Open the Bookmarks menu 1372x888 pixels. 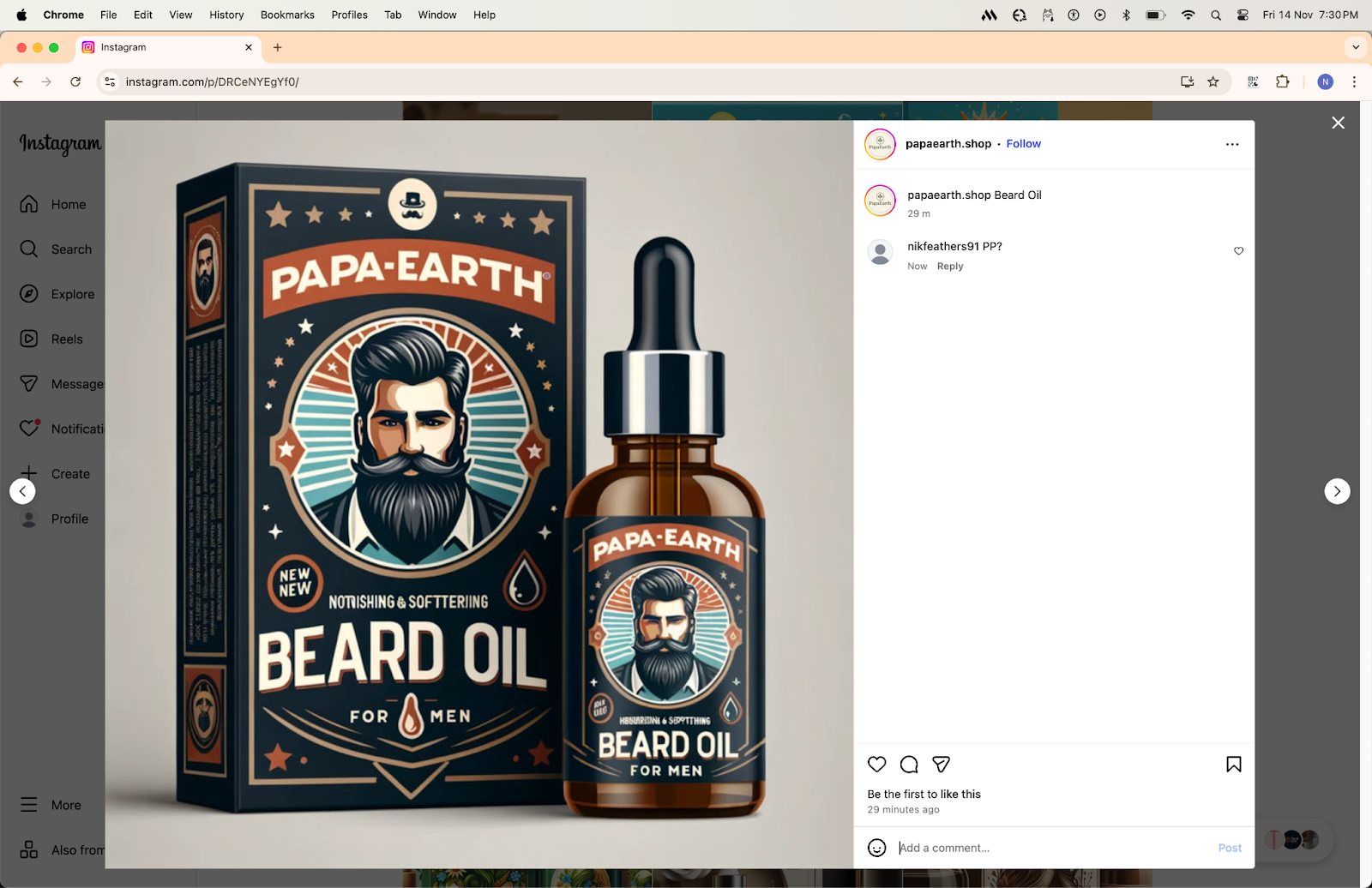click(287, 15)
